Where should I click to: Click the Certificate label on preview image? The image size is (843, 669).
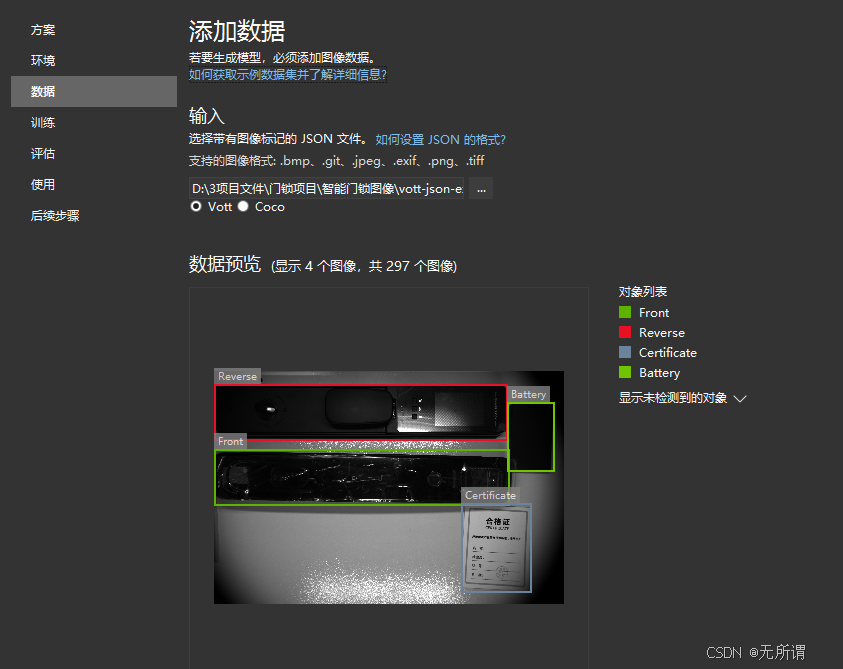pos(490,495)
